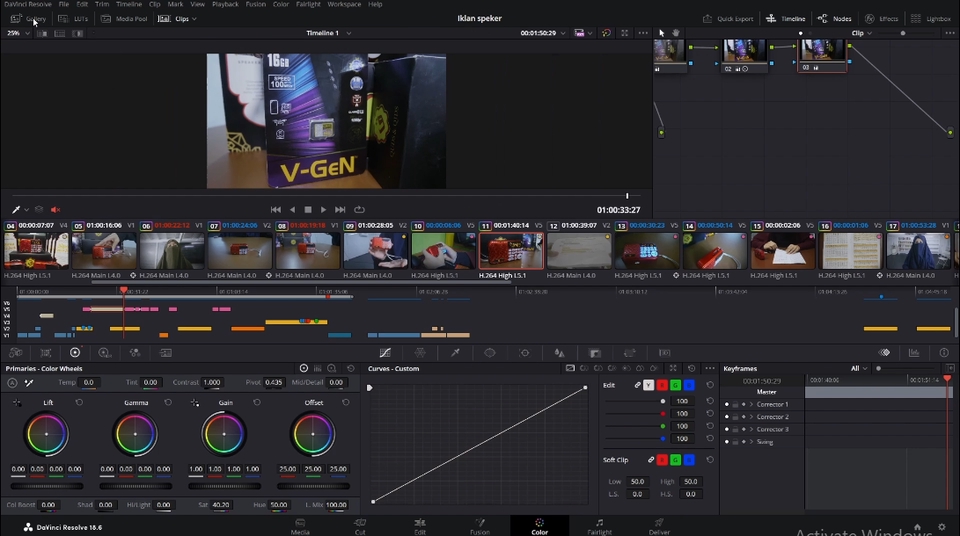Open the Motion Effects palette icon
Image resolution: width=960 pixels, height=536 pixels.
[x=165, y=353]
